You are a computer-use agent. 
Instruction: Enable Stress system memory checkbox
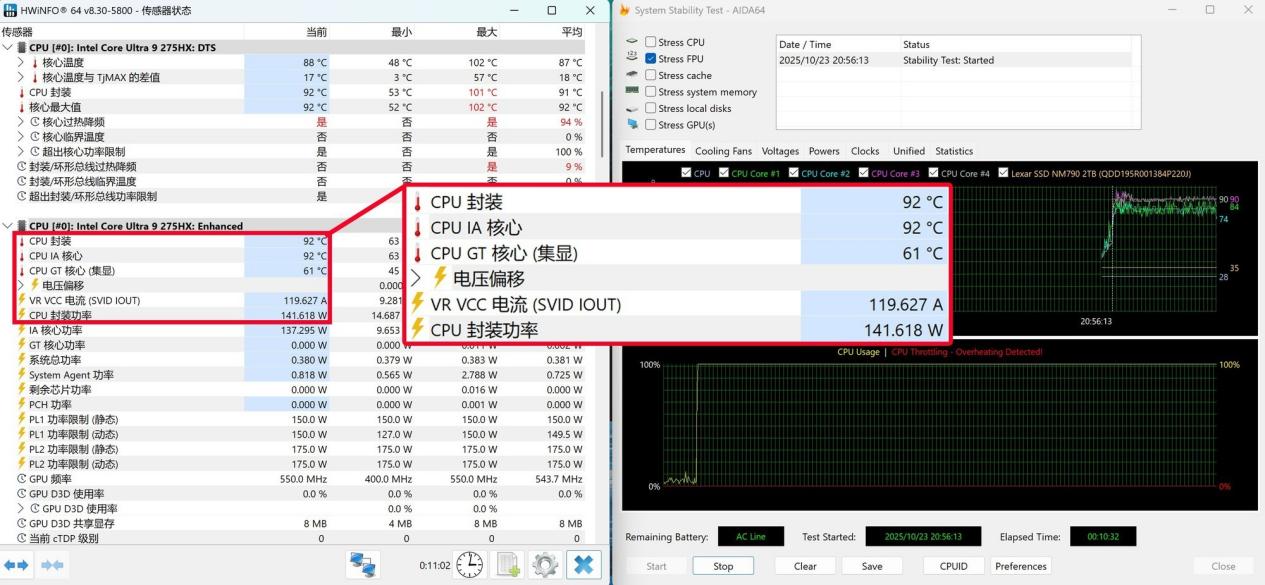(651, 92)
